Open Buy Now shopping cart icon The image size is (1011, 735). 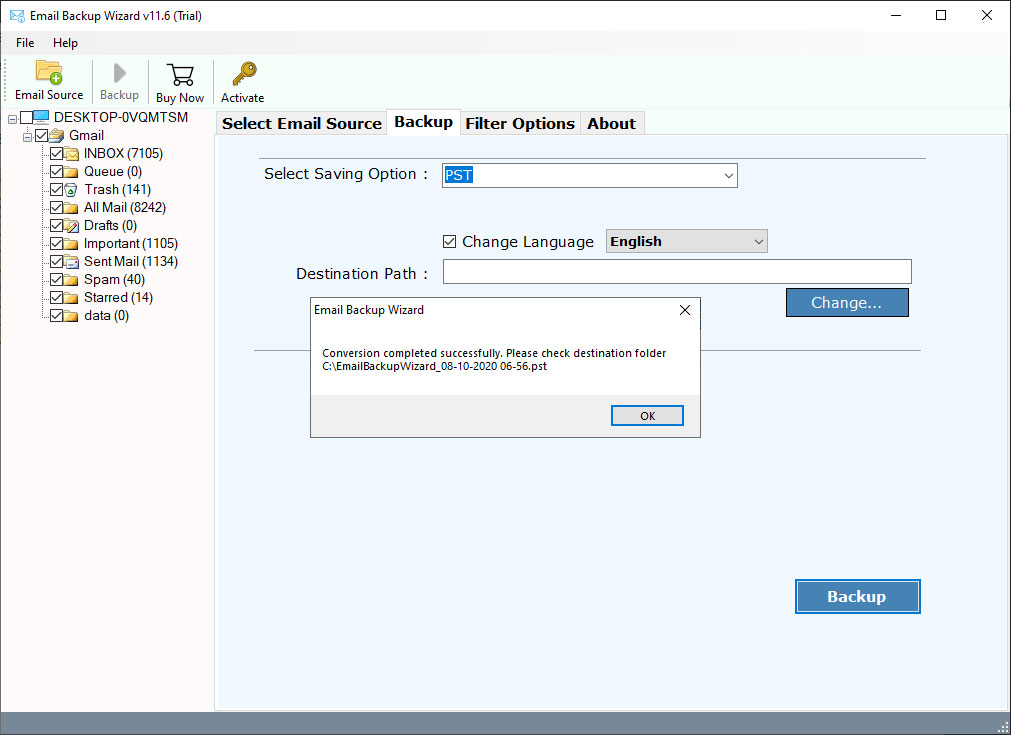coord(180,74)
